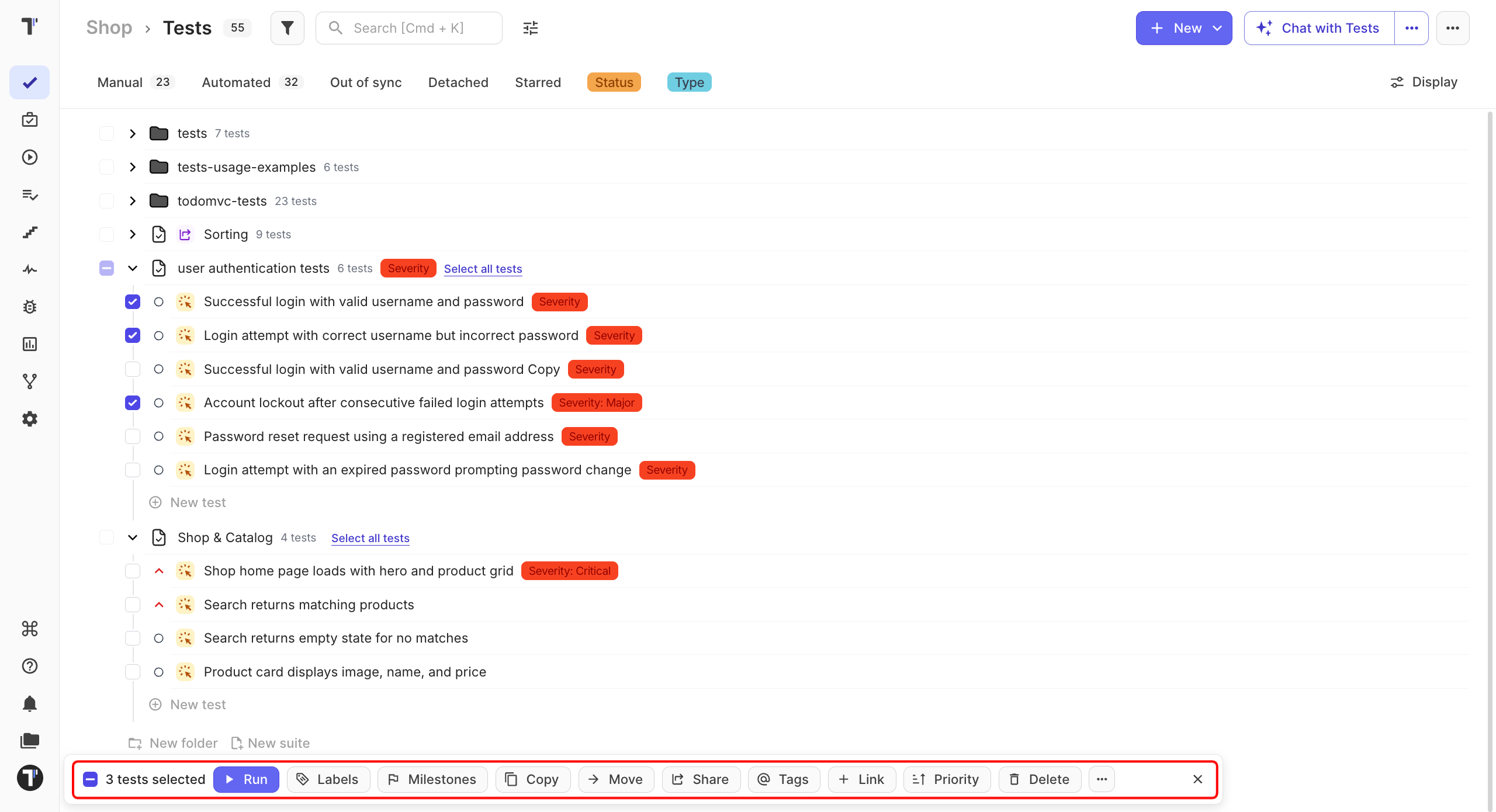Screen dimensions: 1496x812
Task: Open the Analytics chart sidebar icon
Action: click(x=30, y=344)
